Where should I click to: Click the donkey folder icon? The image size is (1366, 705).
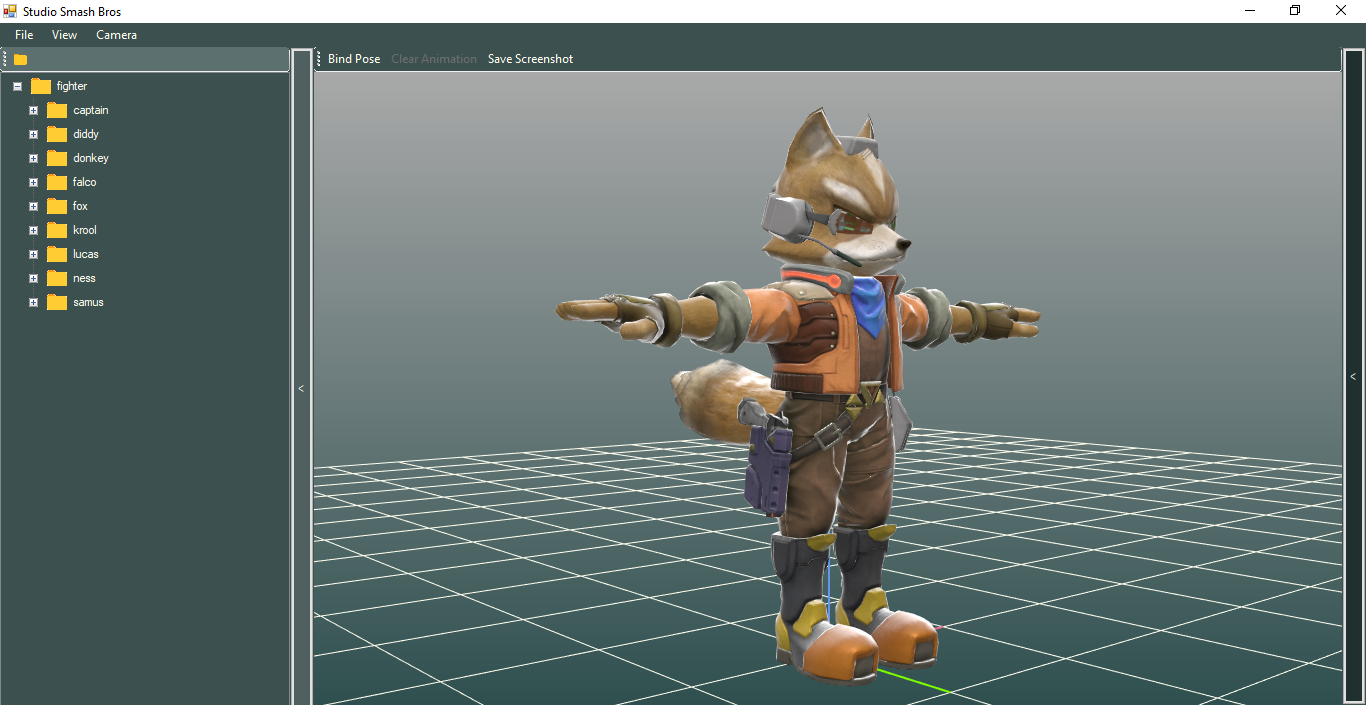click(57, 158)
